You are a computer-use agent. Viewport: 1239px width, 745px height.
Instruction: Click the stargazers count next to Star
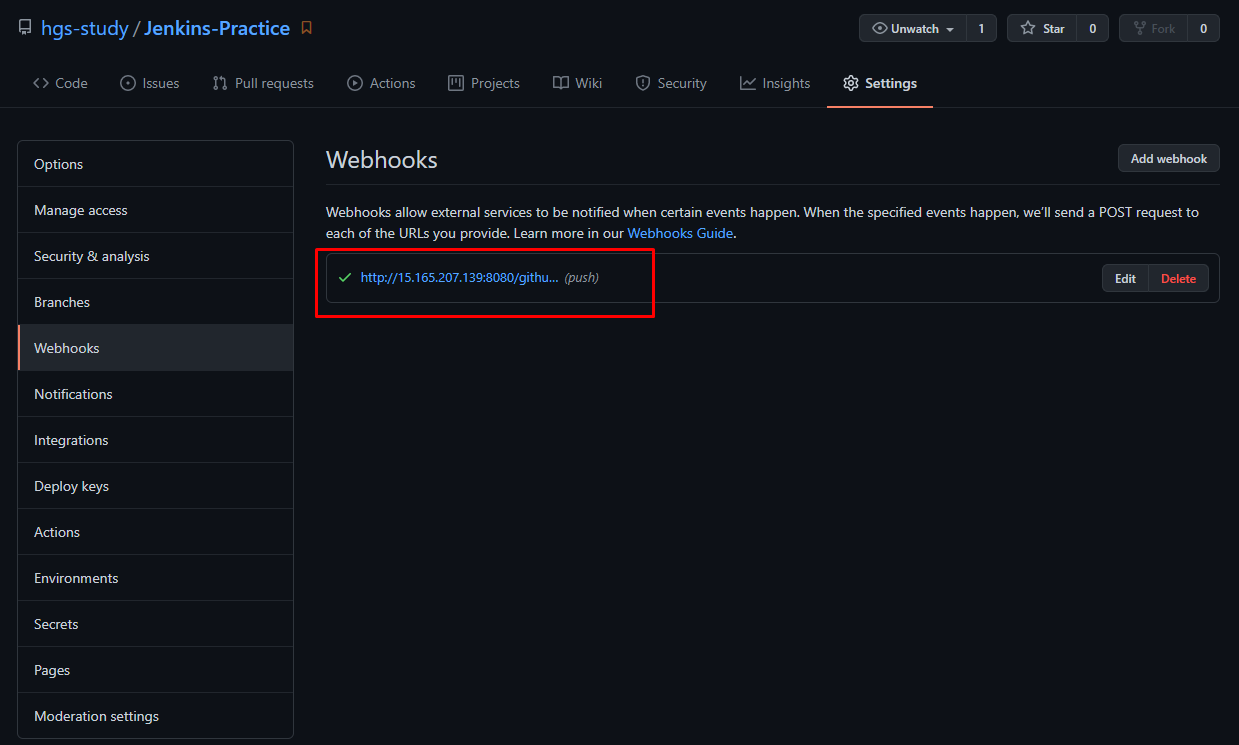coord(1092,29)
